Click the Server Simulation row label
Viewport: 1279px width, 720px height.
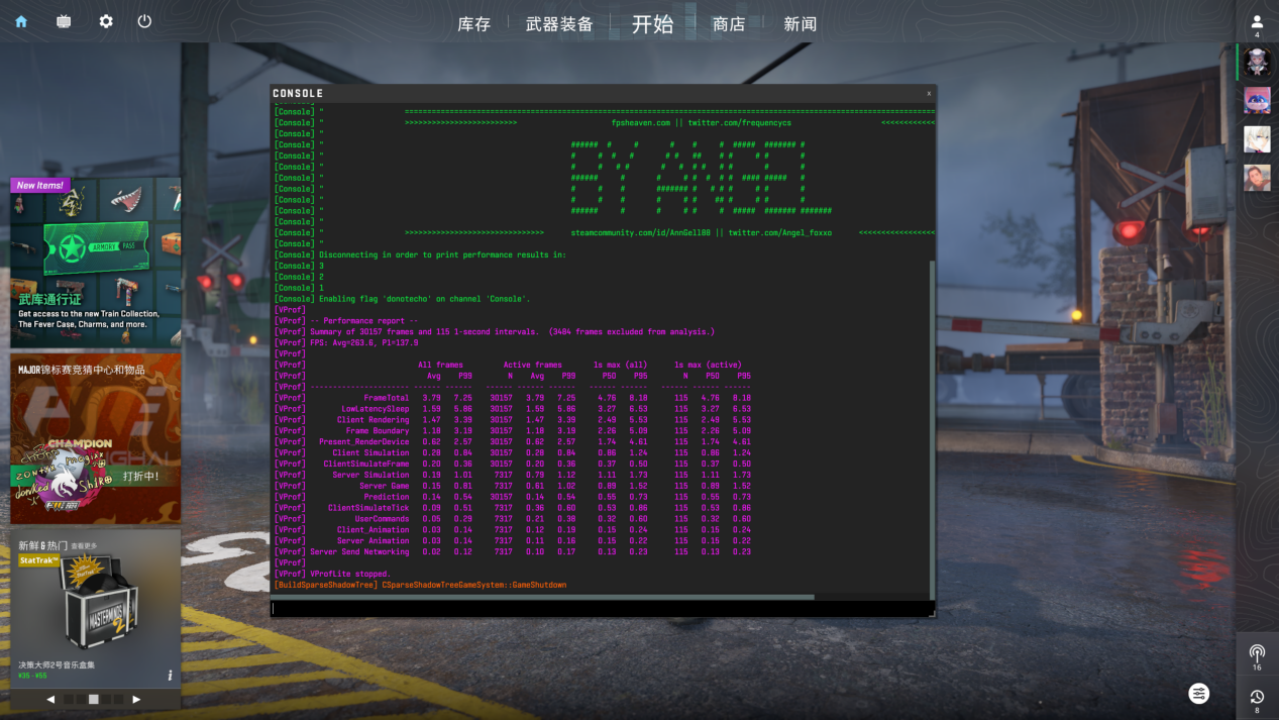coord(371,474)
